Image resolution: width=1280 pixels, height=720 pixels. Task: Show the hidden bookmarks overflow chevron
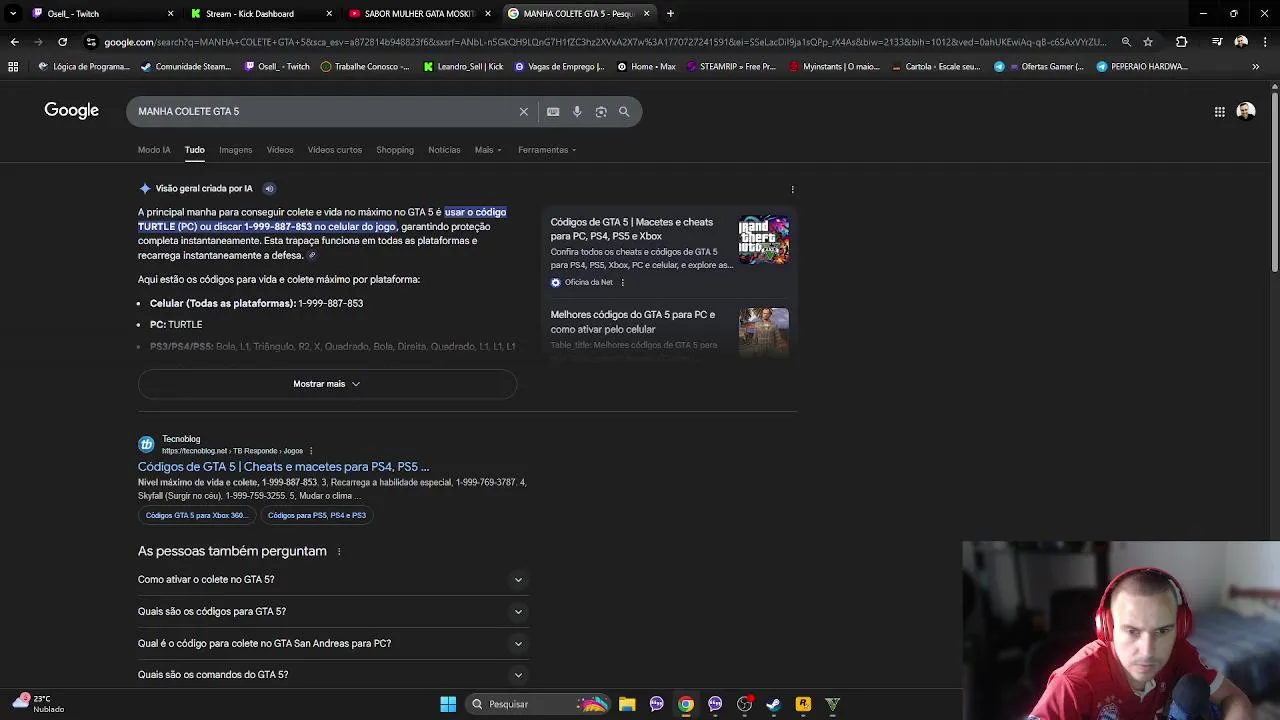point(1255,67)
